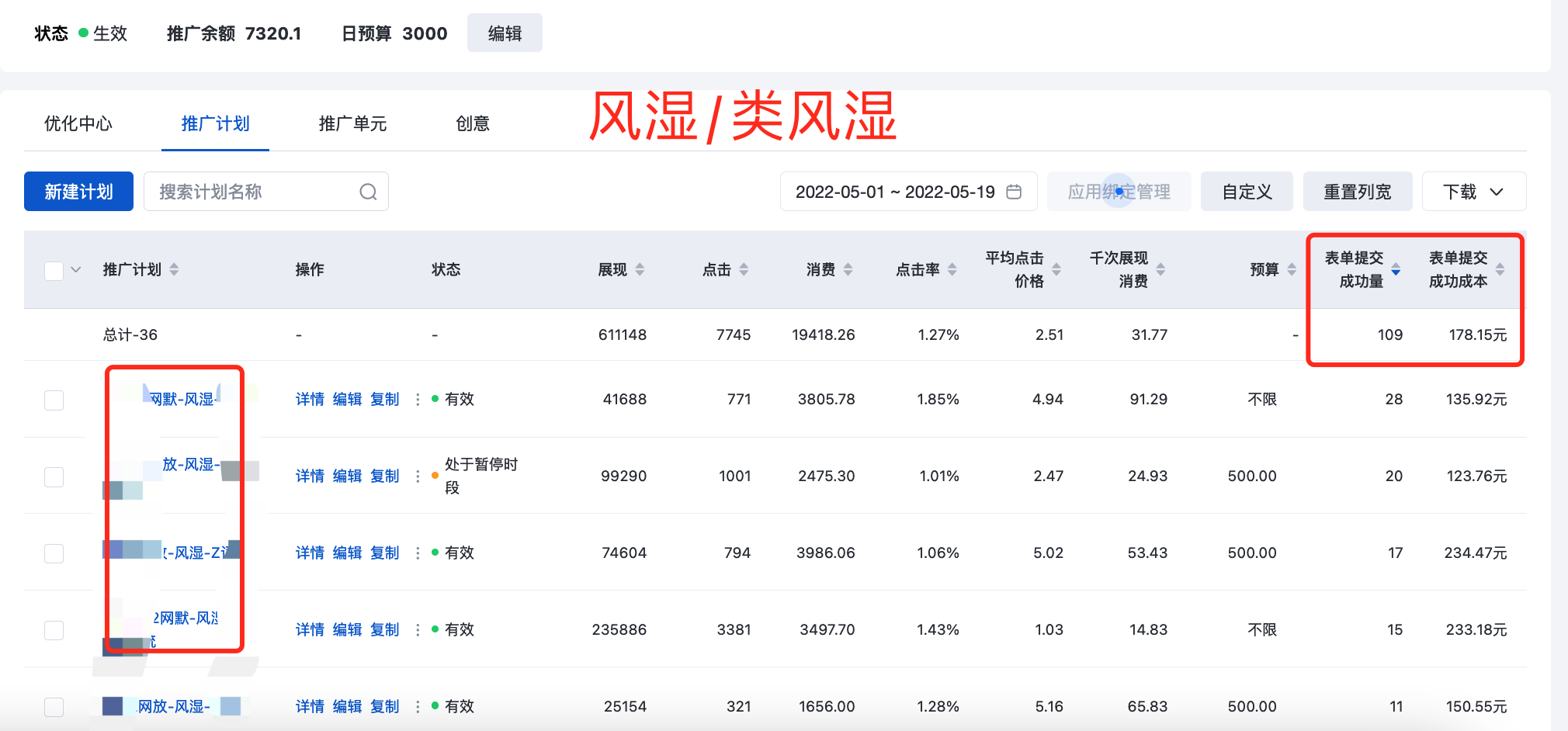Expand the 下载 dropdown

(1473, 192)
